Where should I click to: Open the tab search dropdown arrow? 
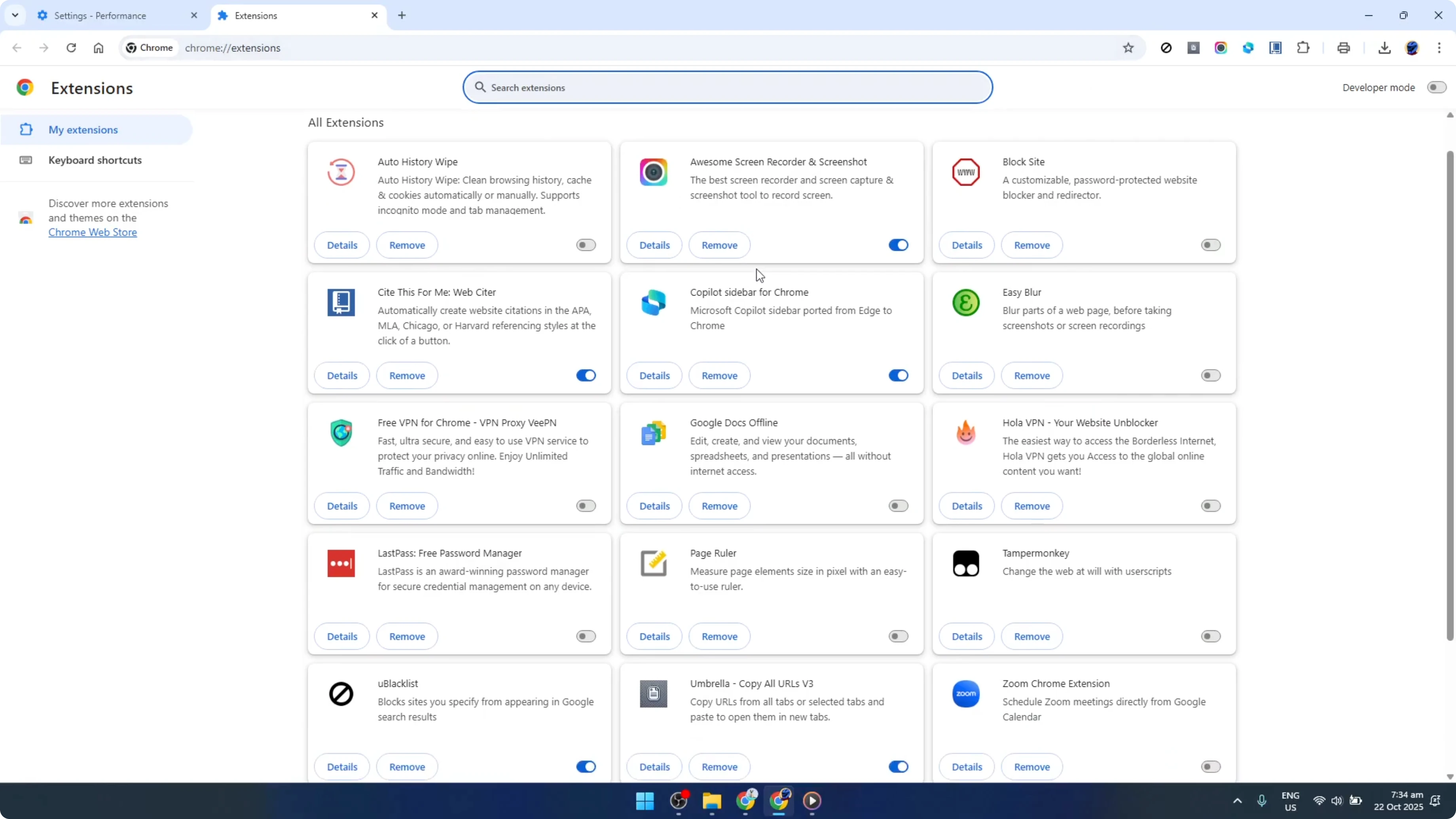[15, 15]
